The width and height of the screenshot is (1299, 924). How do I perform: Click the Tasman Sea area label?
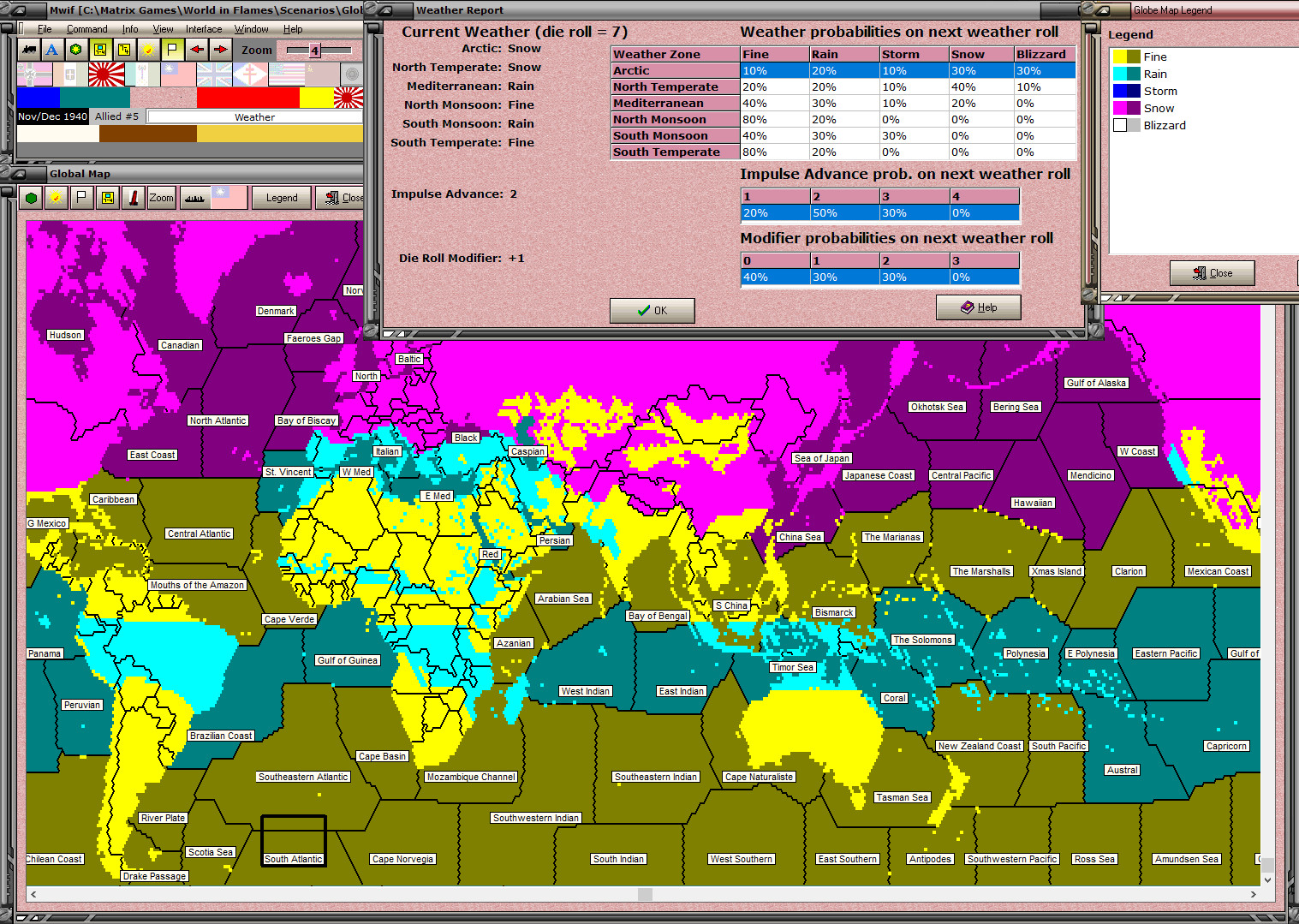tap(903, 797)
